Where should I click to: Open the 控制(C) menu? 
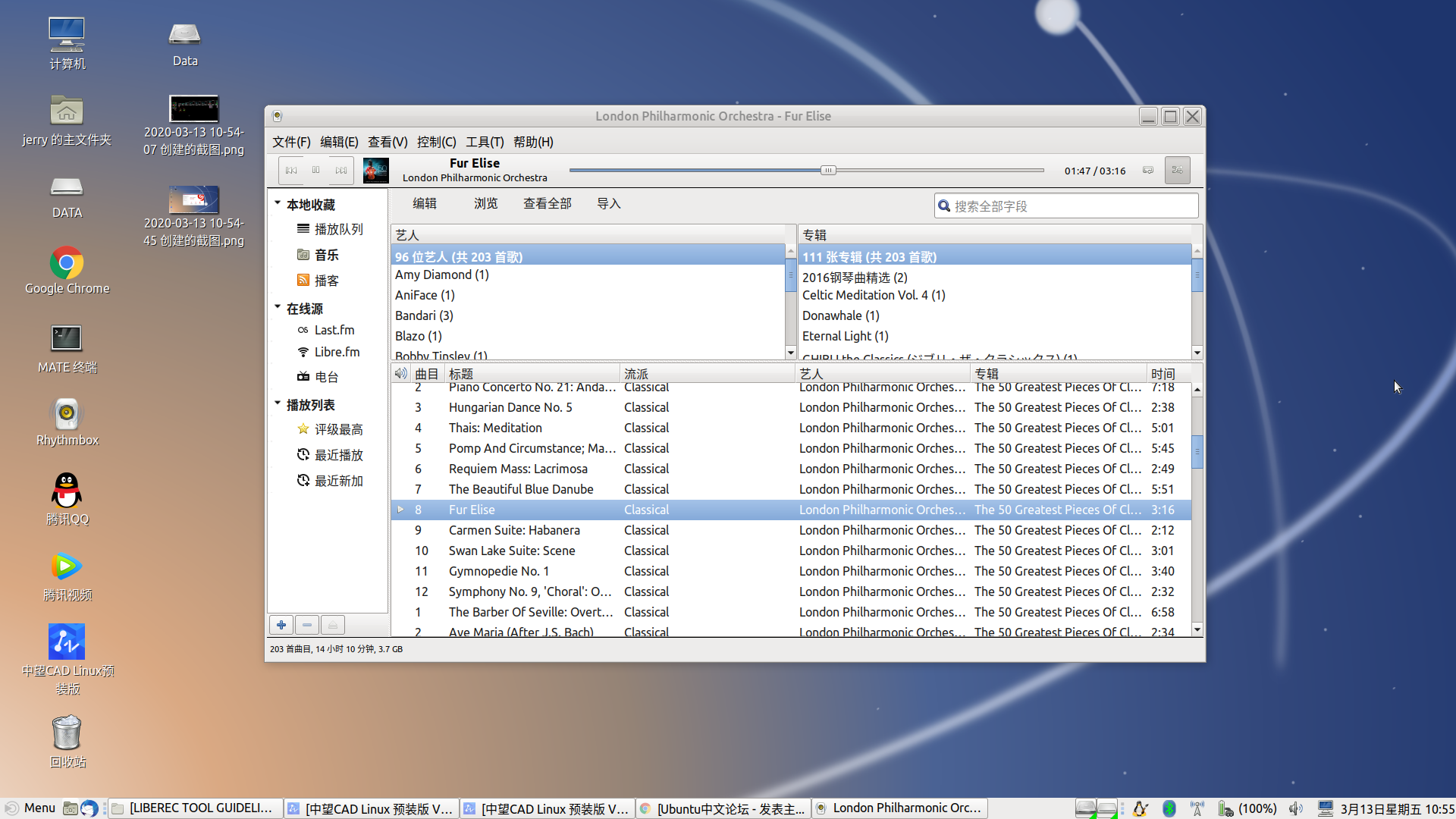[436, 142]
